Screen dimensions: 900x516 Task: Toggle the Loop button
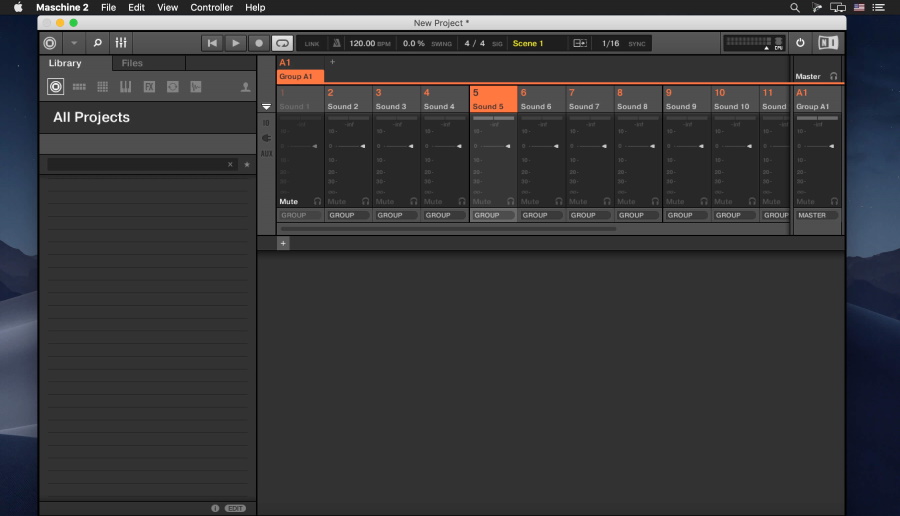pos(282,43)
